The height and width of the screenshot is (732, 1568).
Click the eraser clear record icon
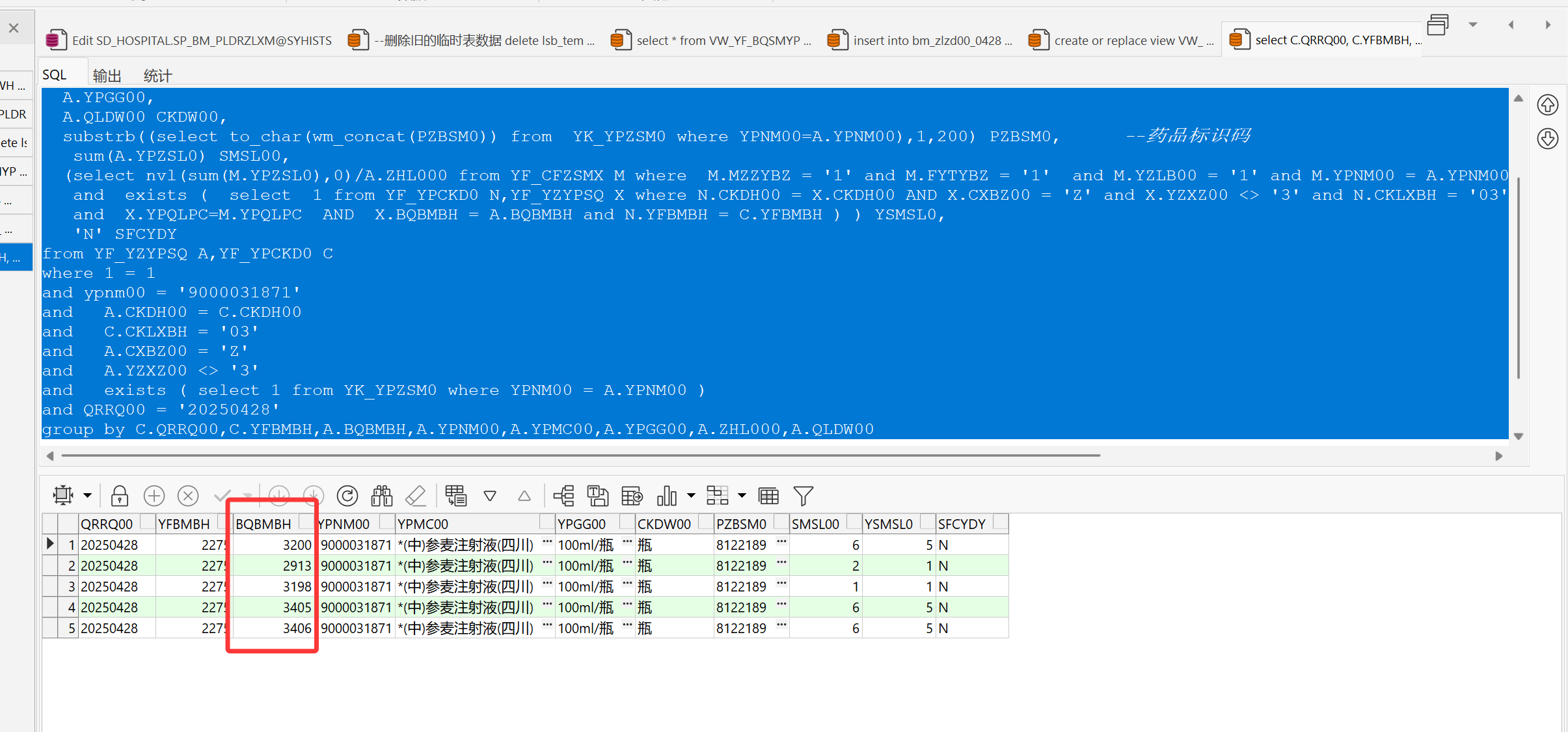(x=416, y=496)
